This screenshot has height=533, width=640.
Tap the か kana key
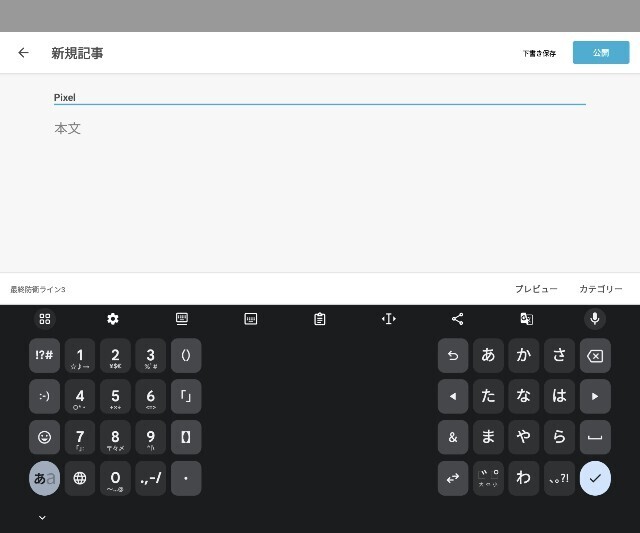[x=524, y=355]
